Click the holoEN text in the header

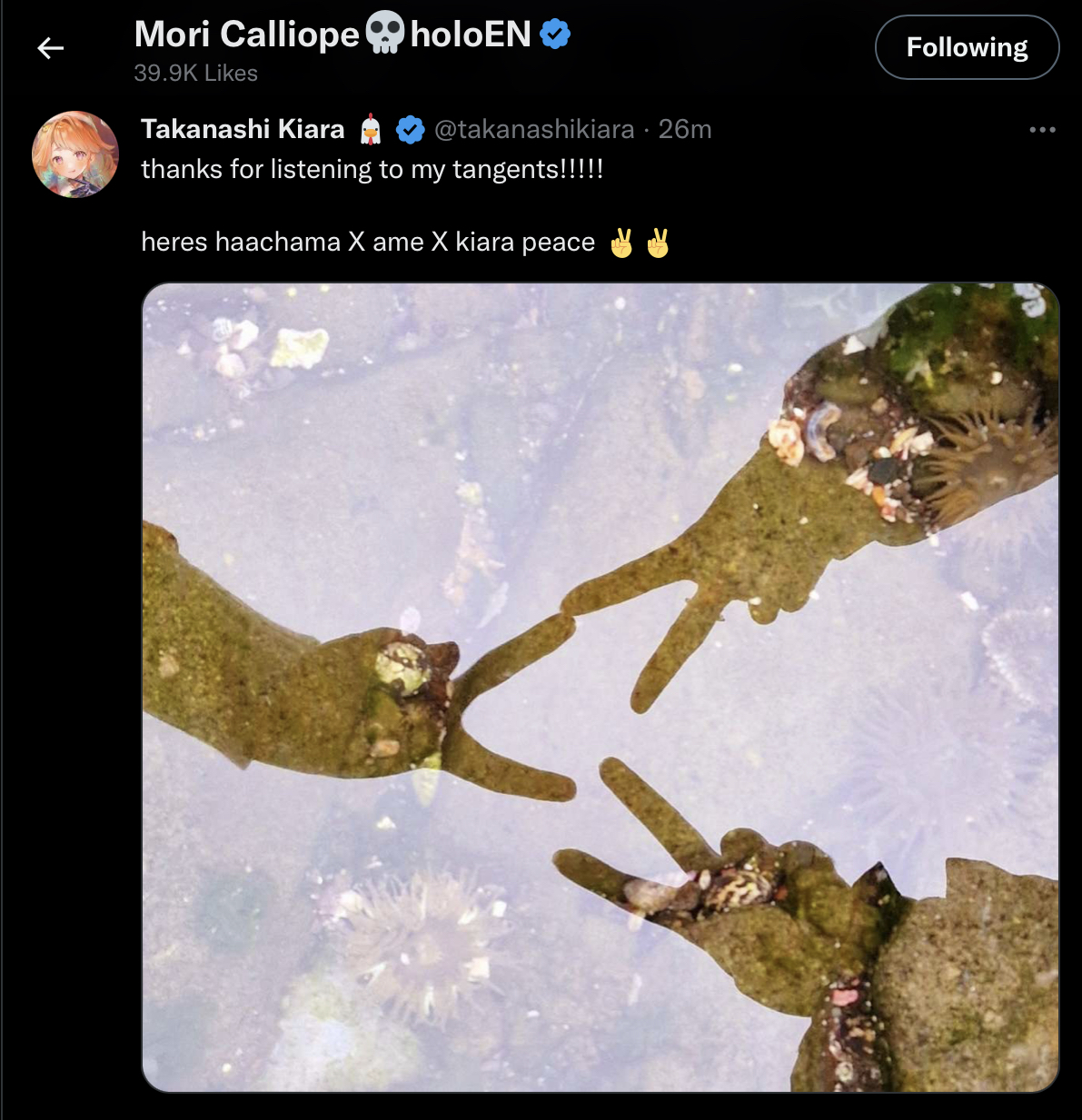(x=471, y=35)
